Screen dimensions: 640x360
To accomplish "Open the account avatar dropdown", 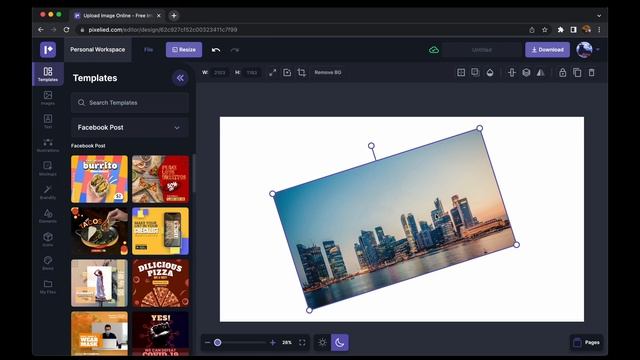I will tap(588, 50).
